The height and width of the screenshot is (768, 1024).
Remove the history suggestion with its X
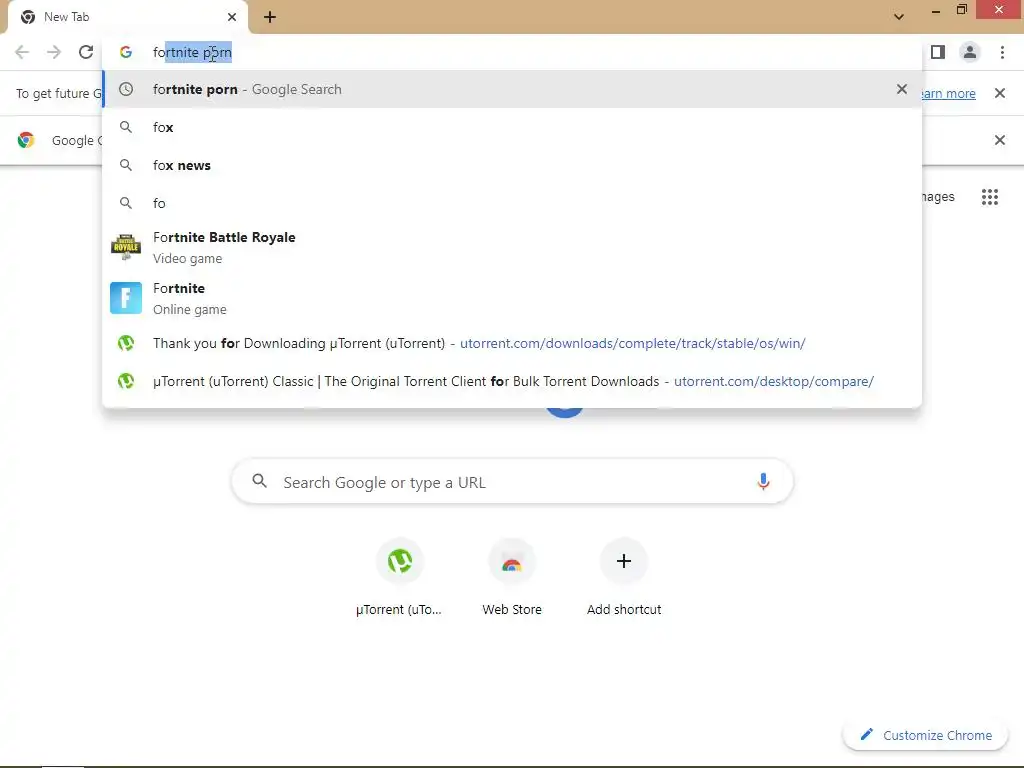pyautogui.click(x=902, y=89)
